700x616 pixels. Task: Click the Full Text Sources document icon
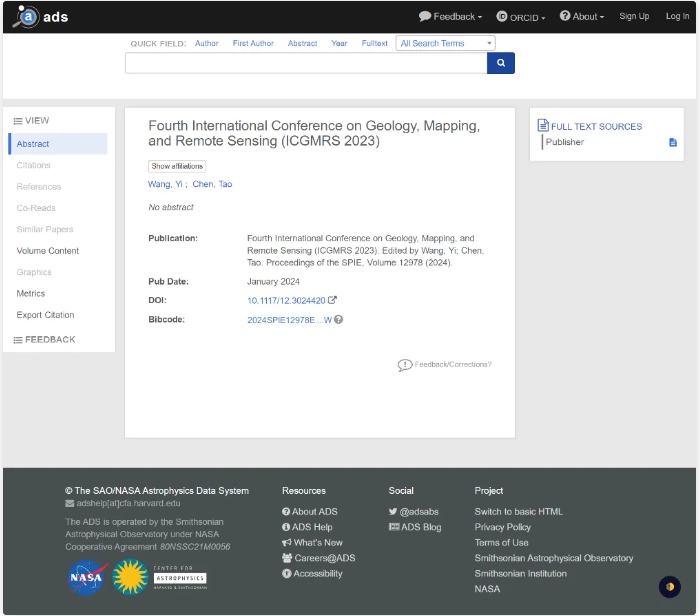(x=543, y=125)
